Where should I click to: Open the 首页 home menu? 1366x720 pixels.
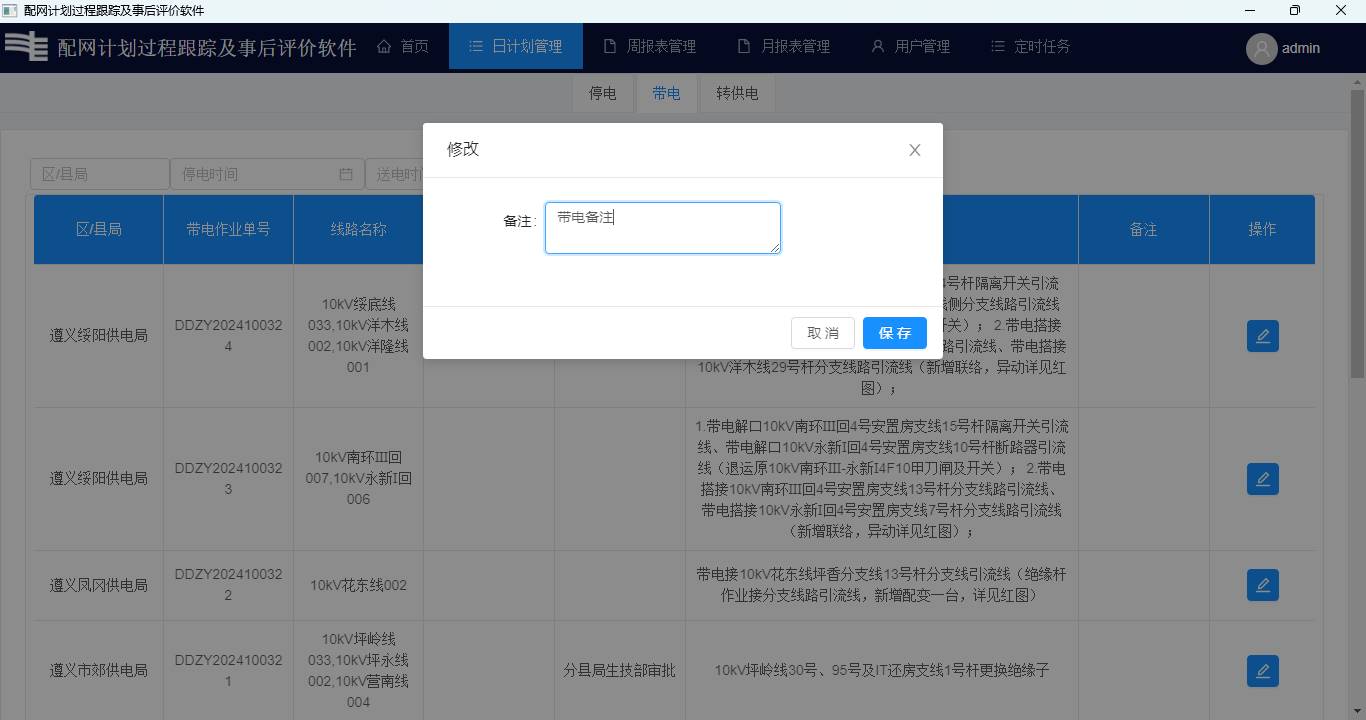pos(403,47)
